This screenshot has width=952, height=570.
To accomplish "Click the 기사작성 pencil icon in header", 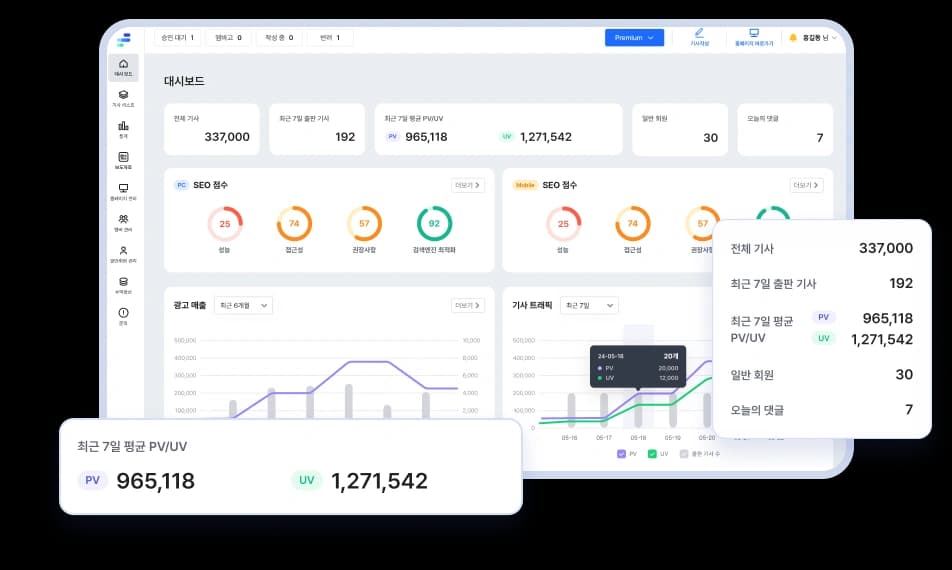I will pos(699,35).
